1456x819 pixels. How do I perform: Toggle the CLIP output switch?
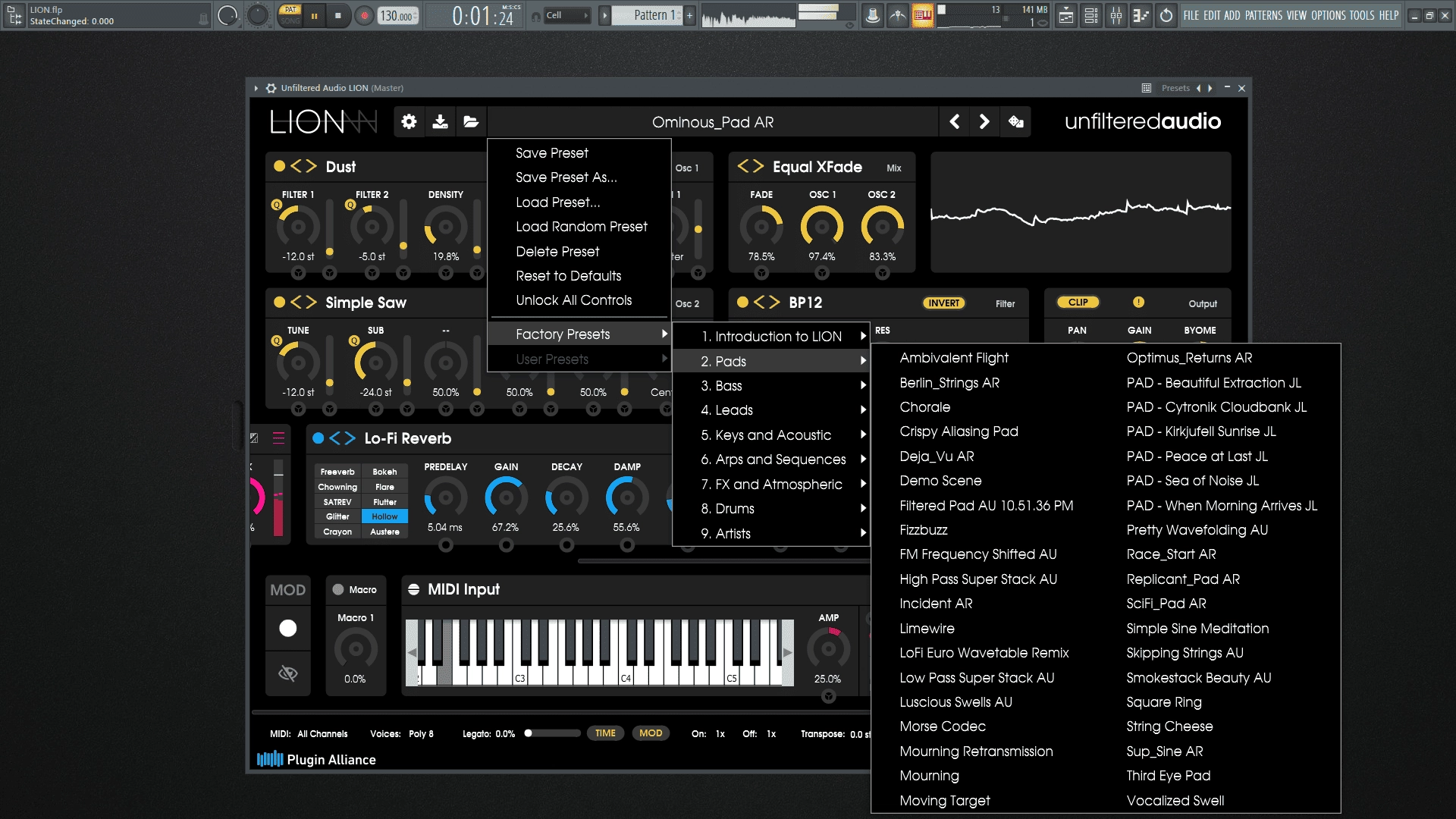coord(1078,302)
